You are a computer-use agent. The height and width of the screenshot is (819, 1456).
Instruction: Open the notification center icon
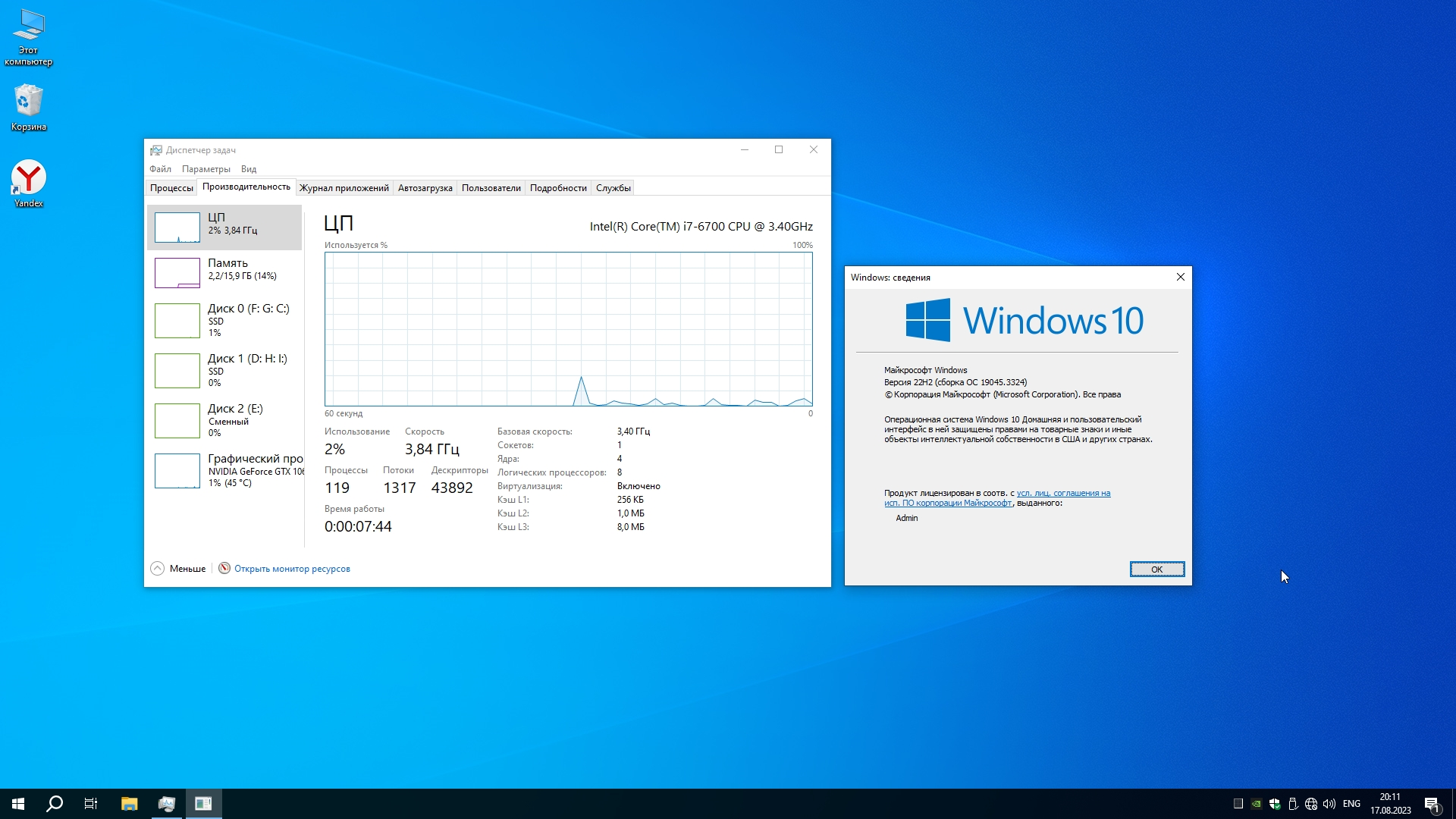coord(1431,804)
